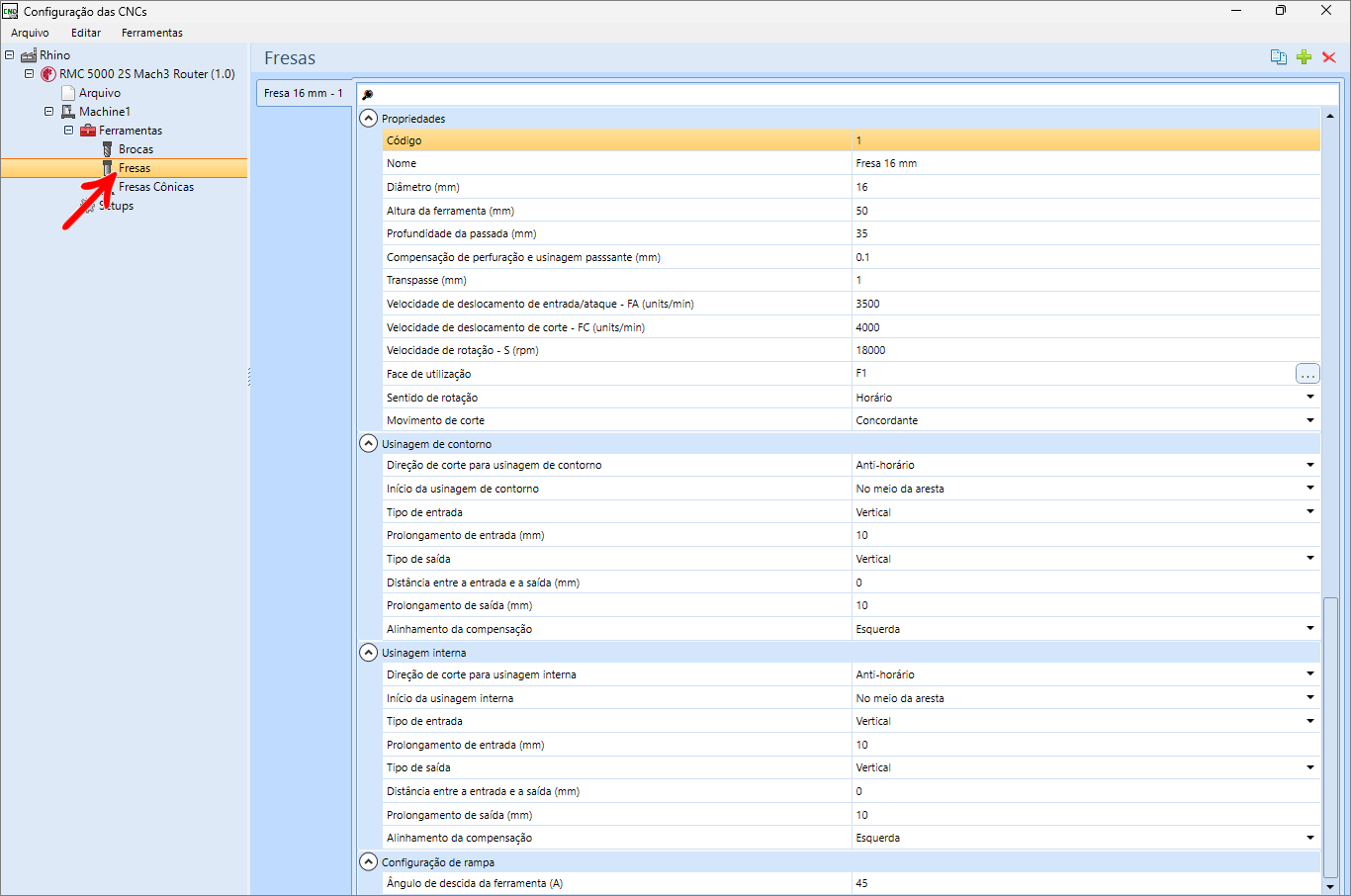Select the Fresa 16 mm - 1 tab
This screenshot has width=1351, height=896.
click(x=304, y=93)
